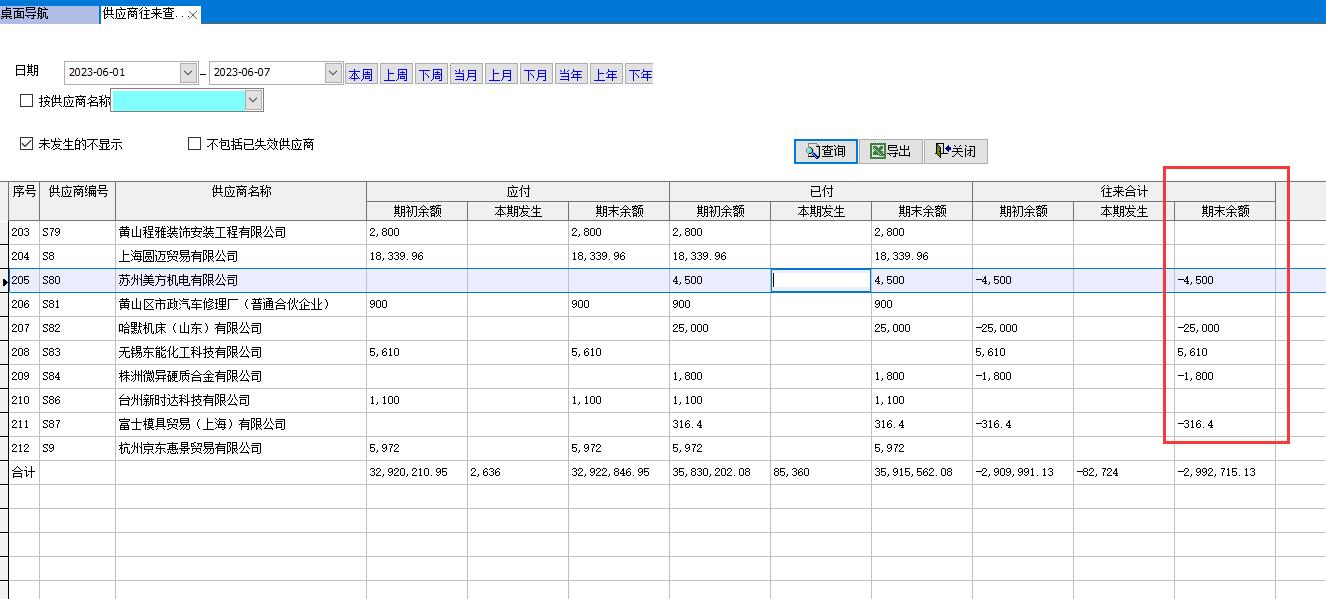Image resolution: width=1326 pixels, height=599 pixels.
Task: Select the 供应商往来查询 tab
Action: tap(142, 14)
